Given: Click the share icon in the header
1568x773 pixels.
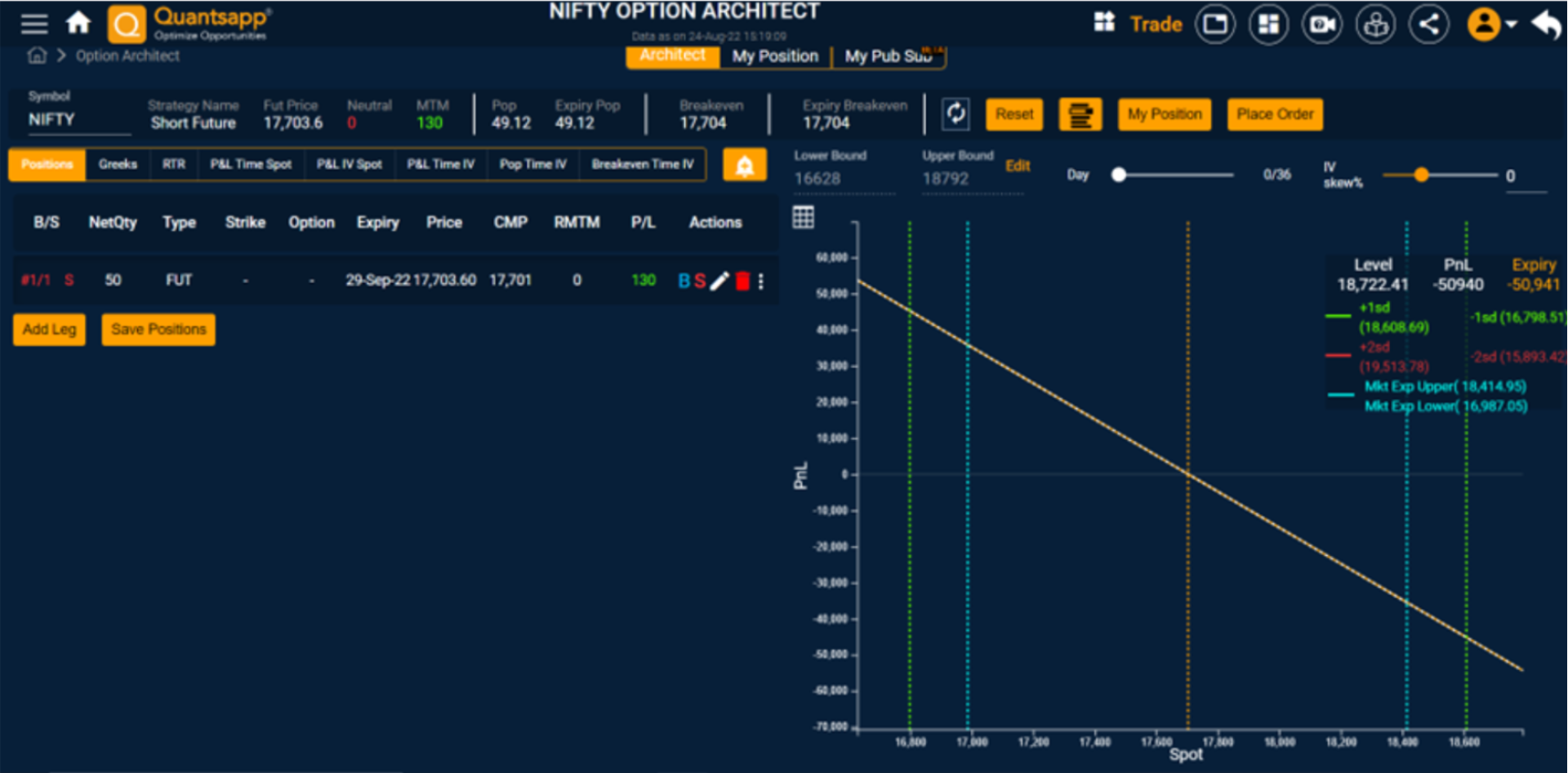Looking at the screenshot, I should [x=1429, y=24].
